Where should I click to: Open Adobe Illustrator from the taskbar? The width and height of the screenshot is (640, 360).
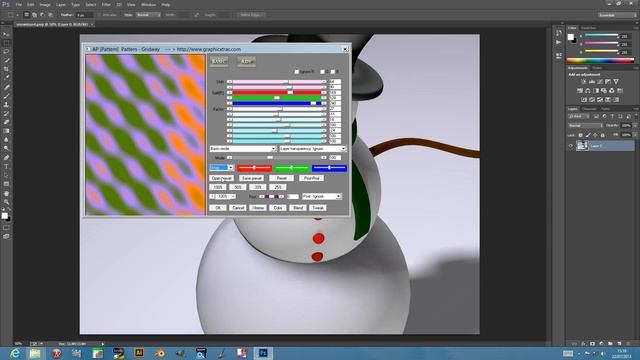139,353
